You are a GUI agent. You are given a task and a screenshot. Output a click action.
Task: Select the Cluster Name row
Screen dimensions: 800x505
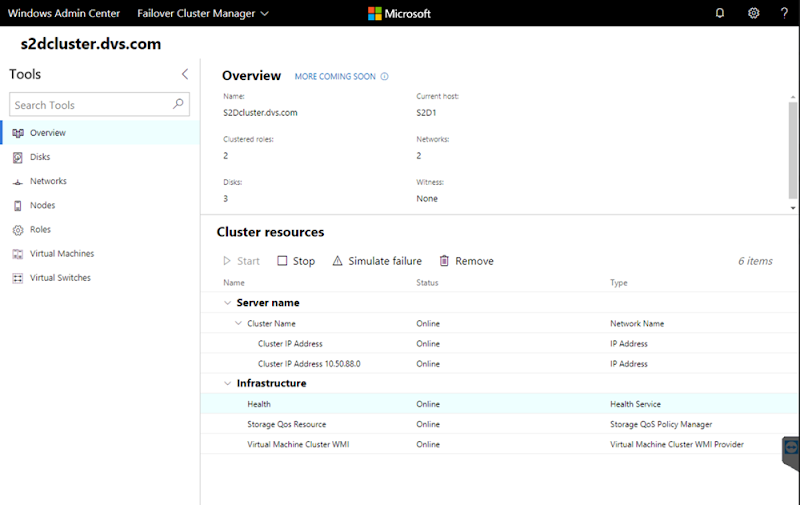pyautogui.click(x=500, y=323)
